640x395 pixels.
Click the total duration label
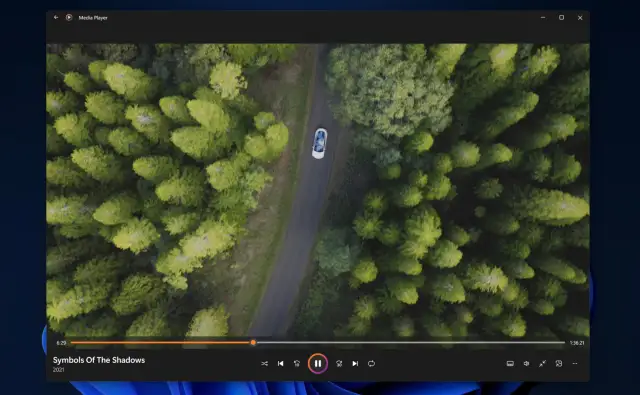(x=577, y=343)
